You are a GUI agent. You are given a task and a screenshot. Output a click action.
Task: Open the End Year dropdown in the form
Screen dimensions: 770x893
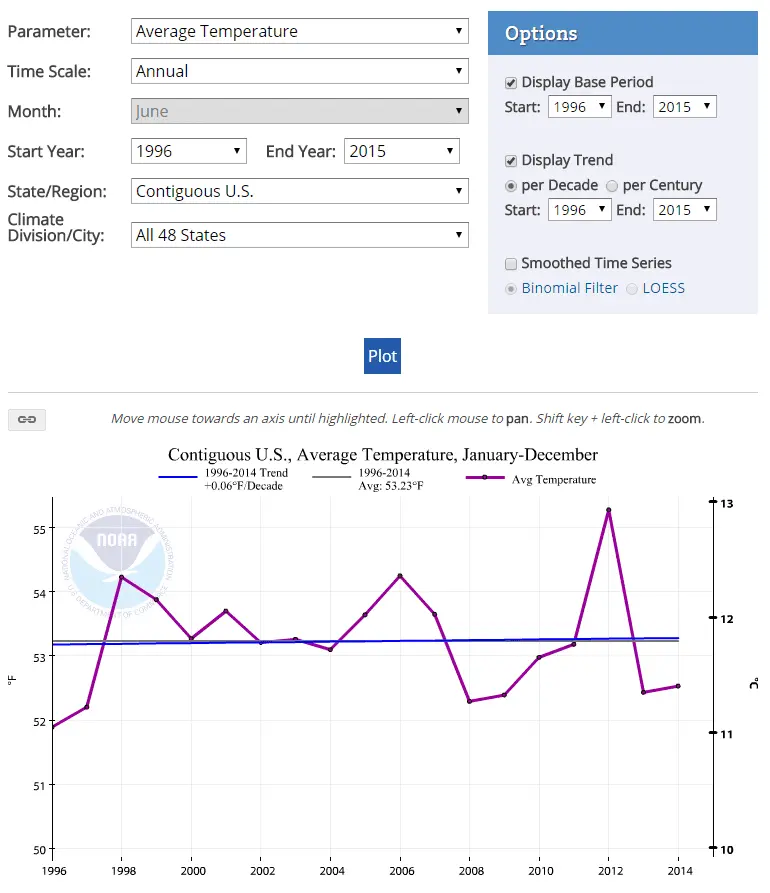[402, 151]
